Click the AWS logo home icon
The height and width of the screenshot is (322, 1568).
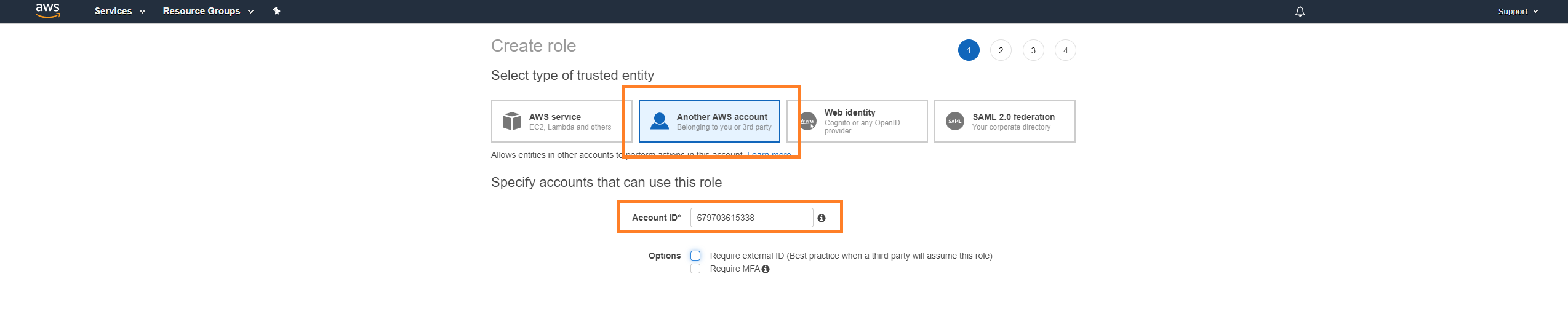click(x=47, y=10)
